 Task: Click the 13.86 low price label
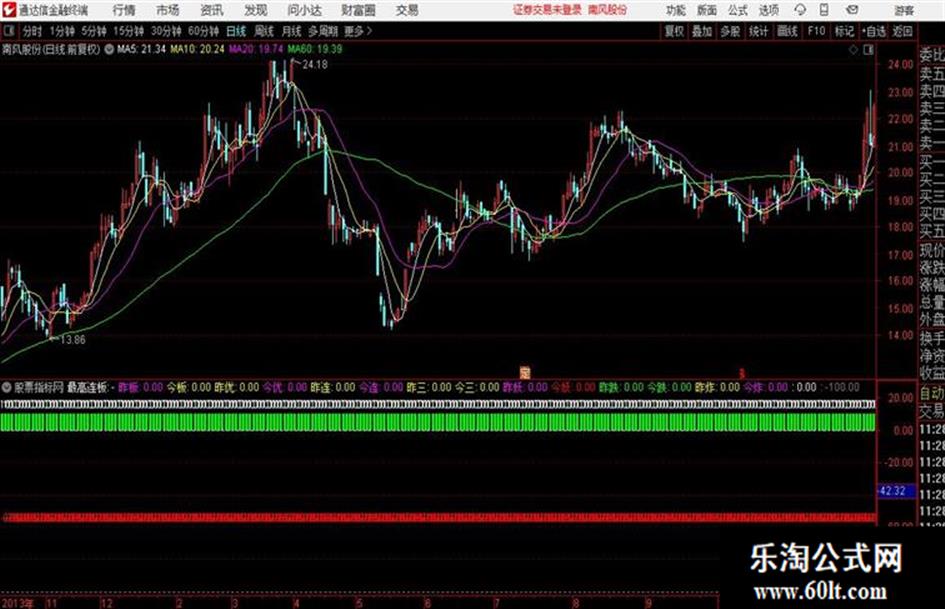pyautogui.click(x=72, y=339)
